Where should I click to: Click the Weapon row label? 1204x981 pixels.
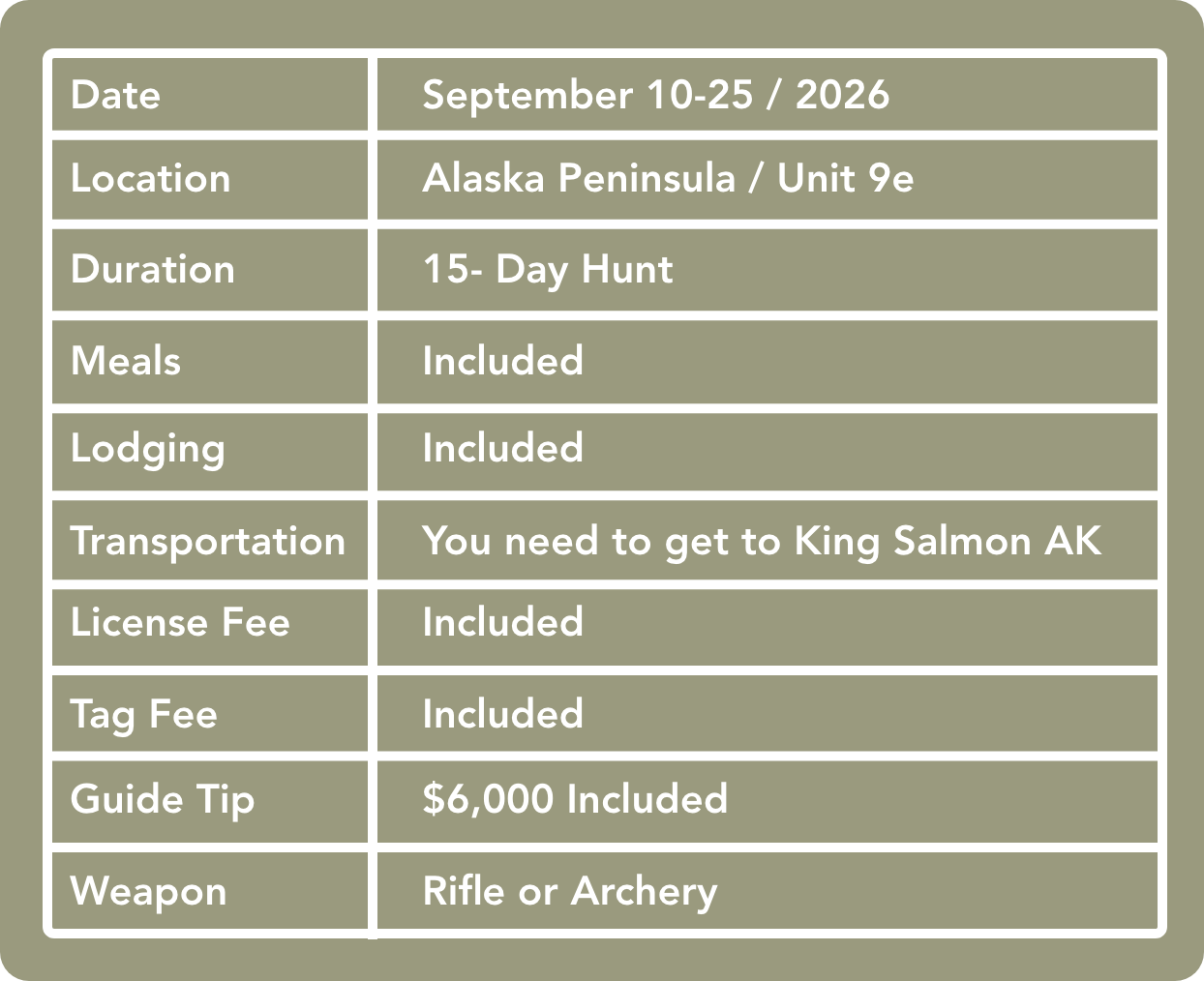pos(148,891)
